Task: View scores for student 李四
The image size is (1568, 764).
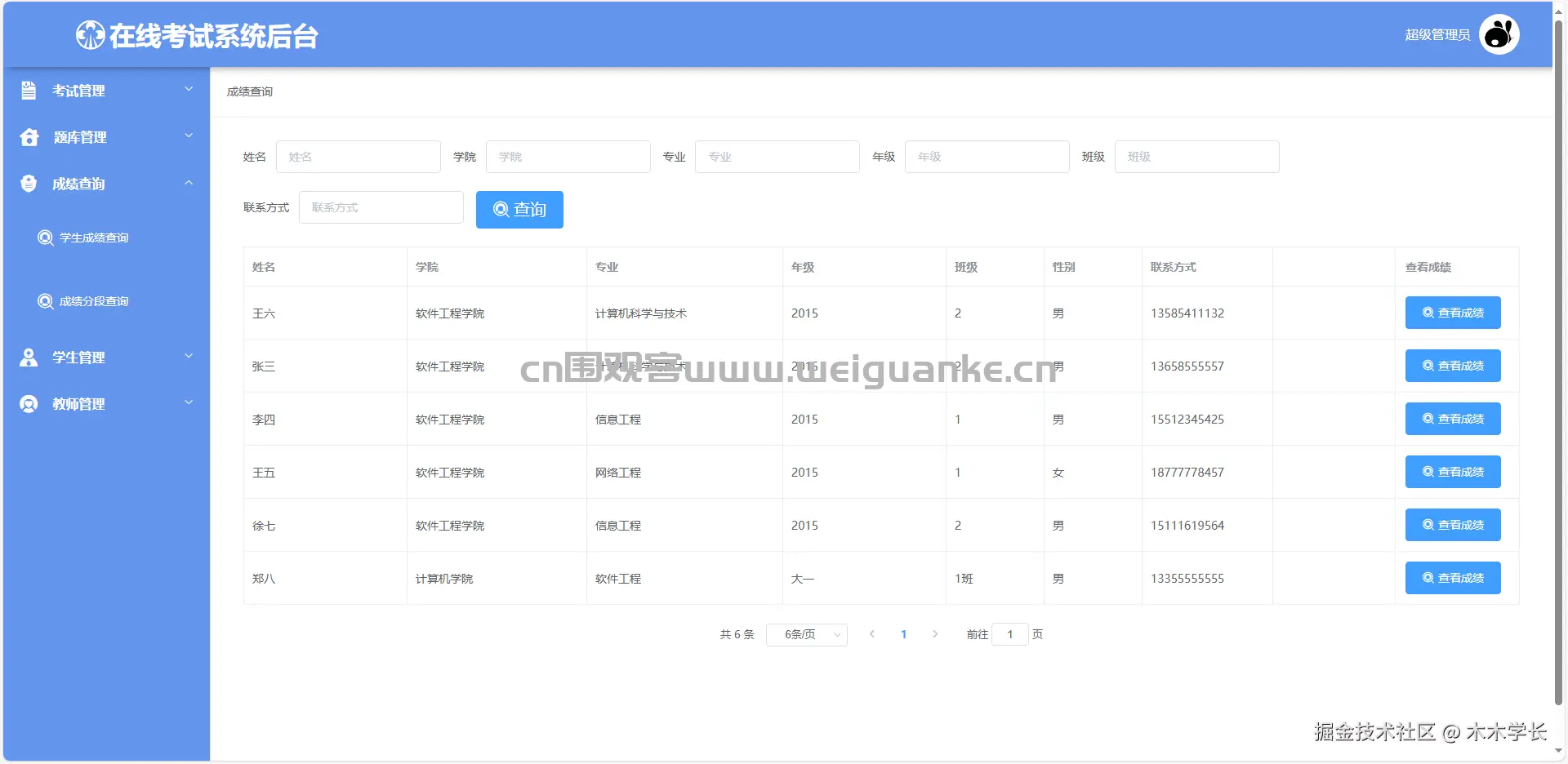Action: coord(1453,419)
